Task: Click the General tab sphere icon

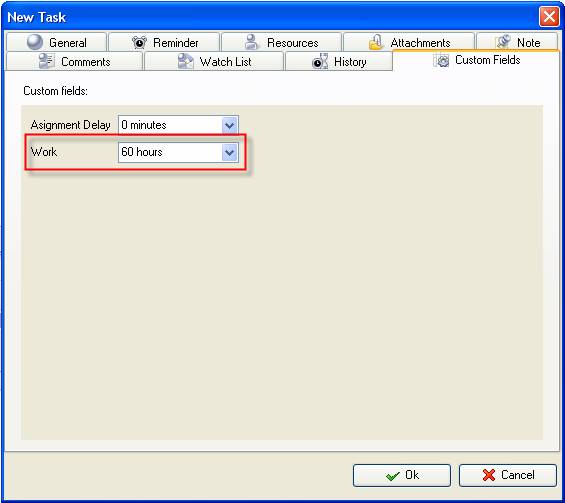Action: 35,42
